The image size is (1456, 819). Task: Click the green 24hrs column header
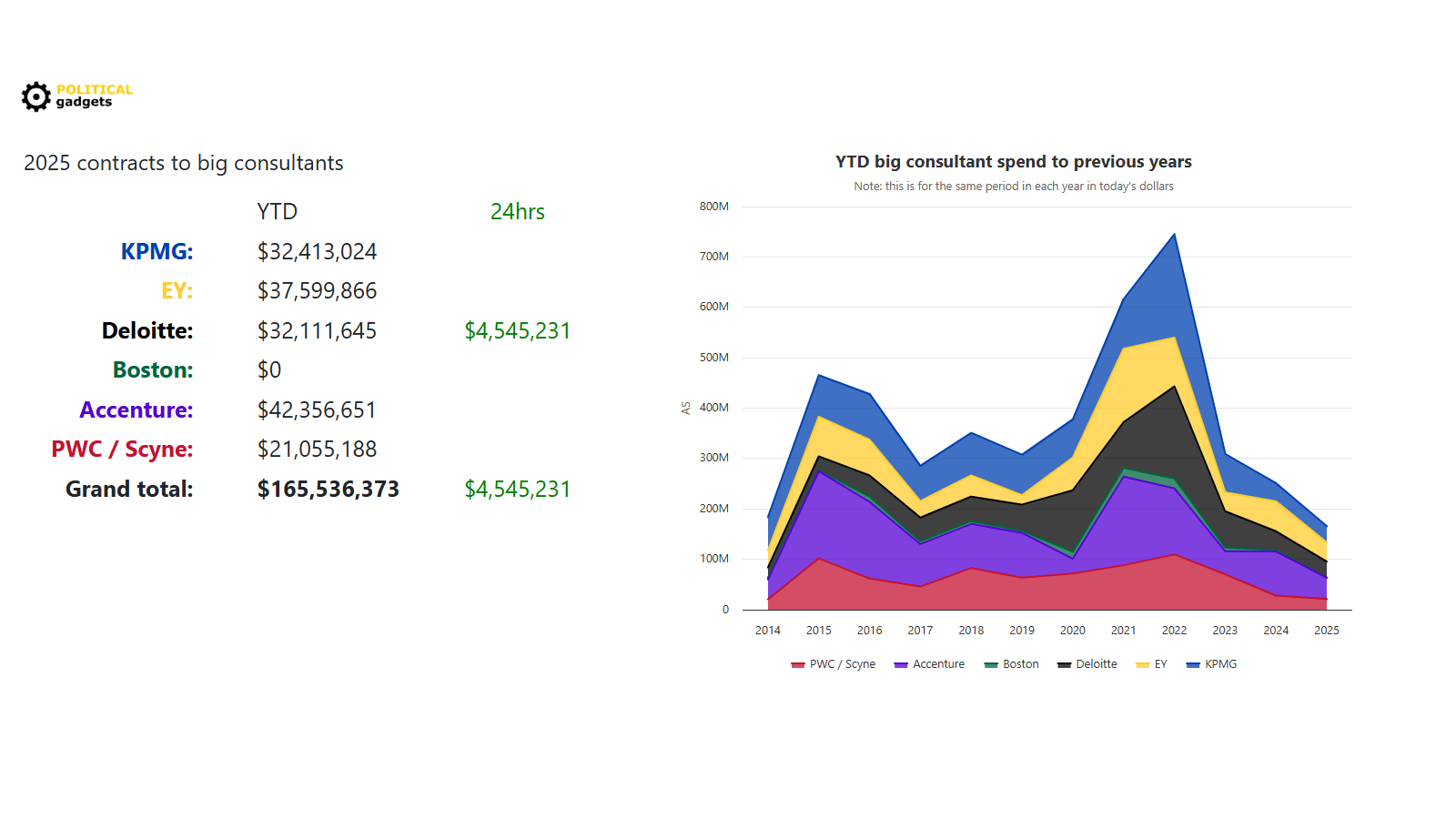(518, 211)
